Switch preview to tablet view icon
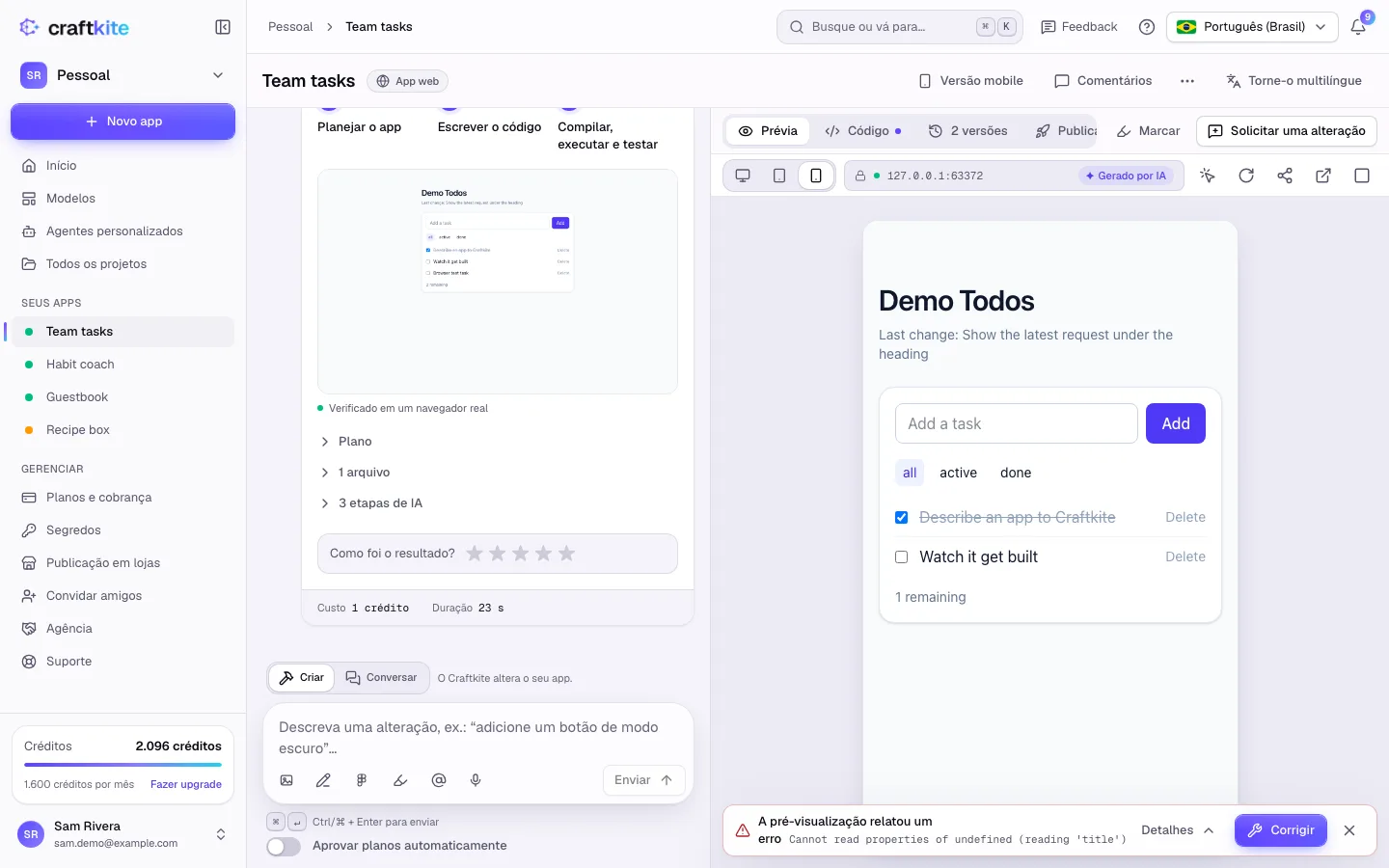 pyautogui.click(x=779, y=176)
